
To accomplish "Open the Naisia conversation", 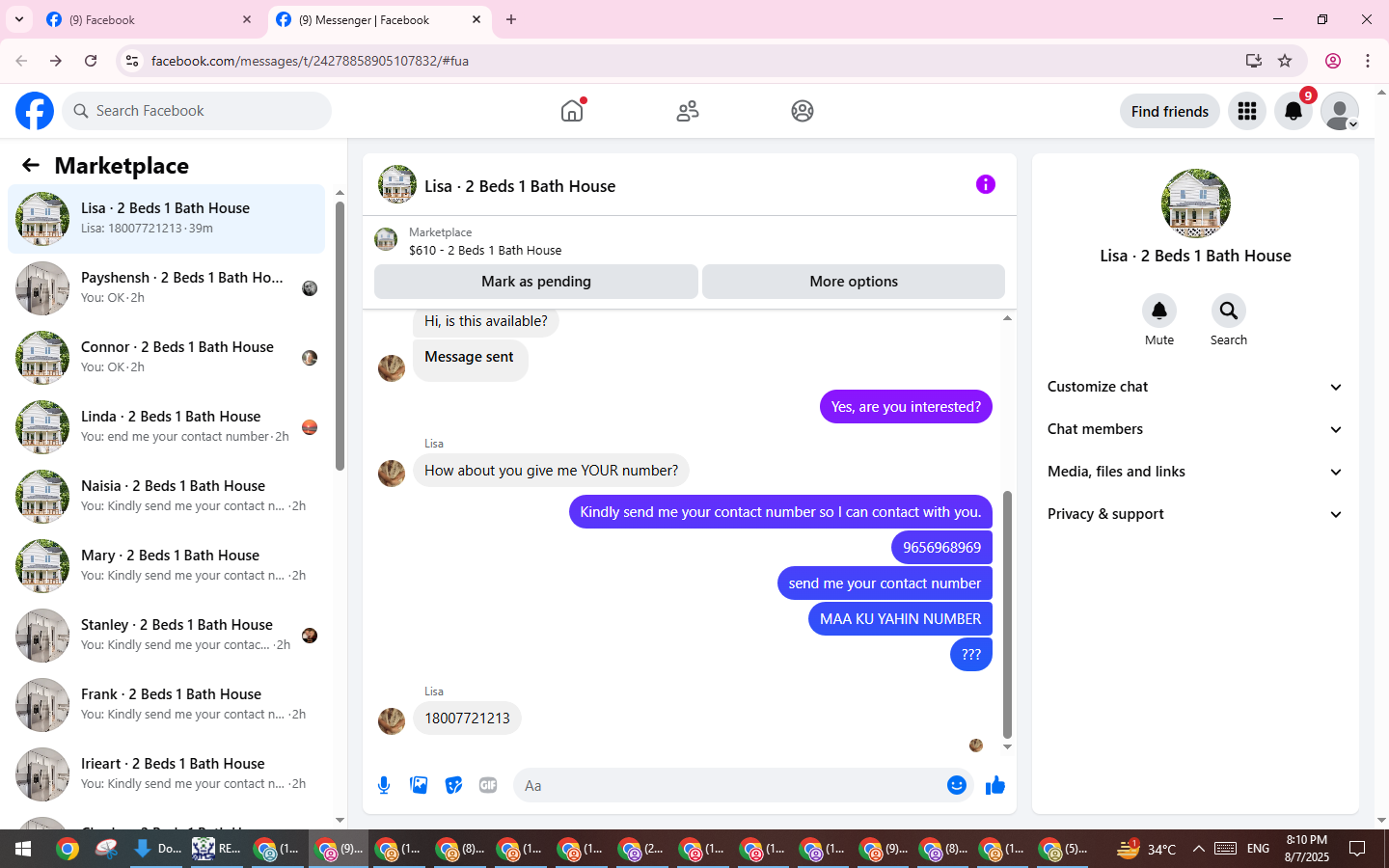I will click(166, 497).
